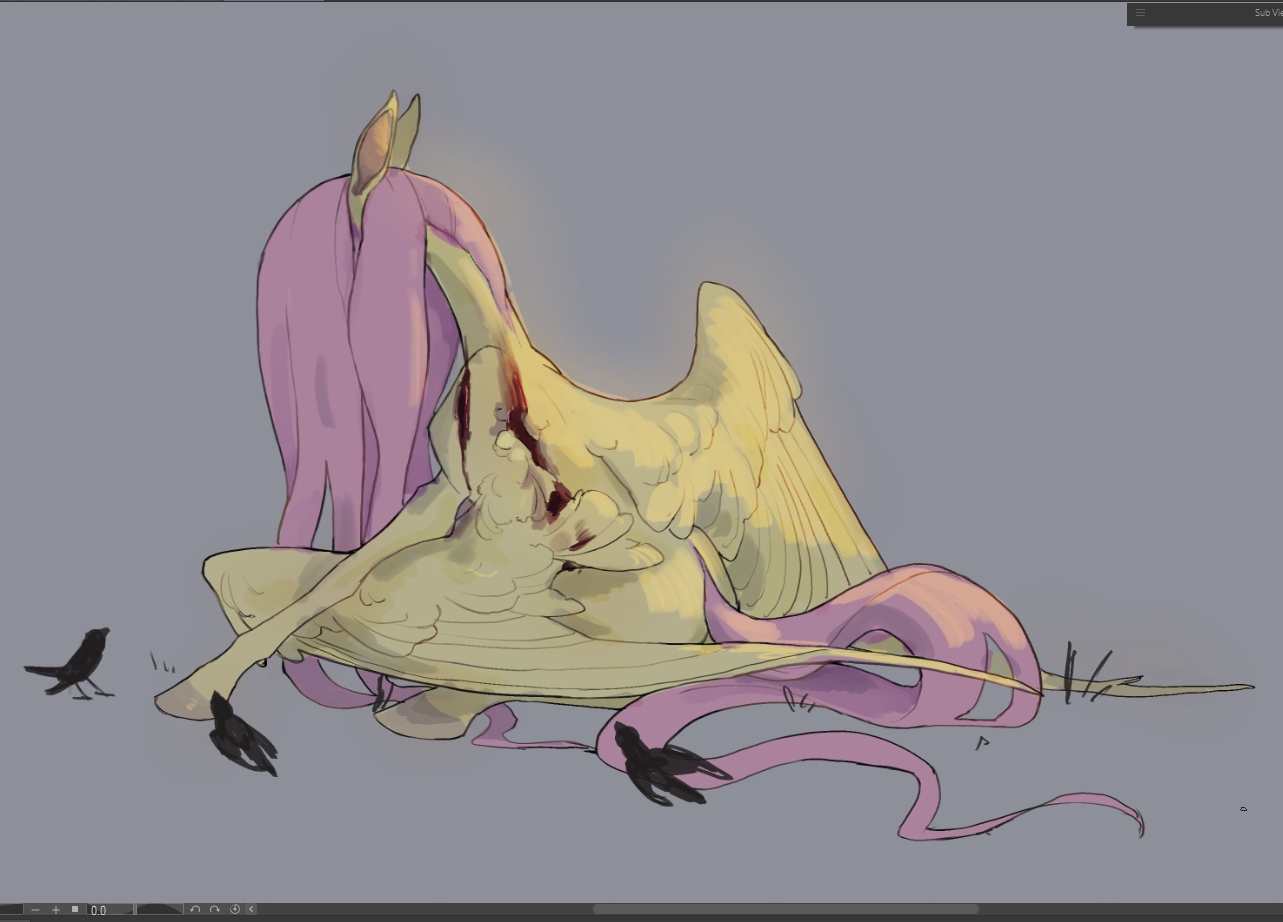This screenshot has width=1283, height=922.
Task: Rotate canvas right with clockwise arrow
Action: tap(214, 909)
